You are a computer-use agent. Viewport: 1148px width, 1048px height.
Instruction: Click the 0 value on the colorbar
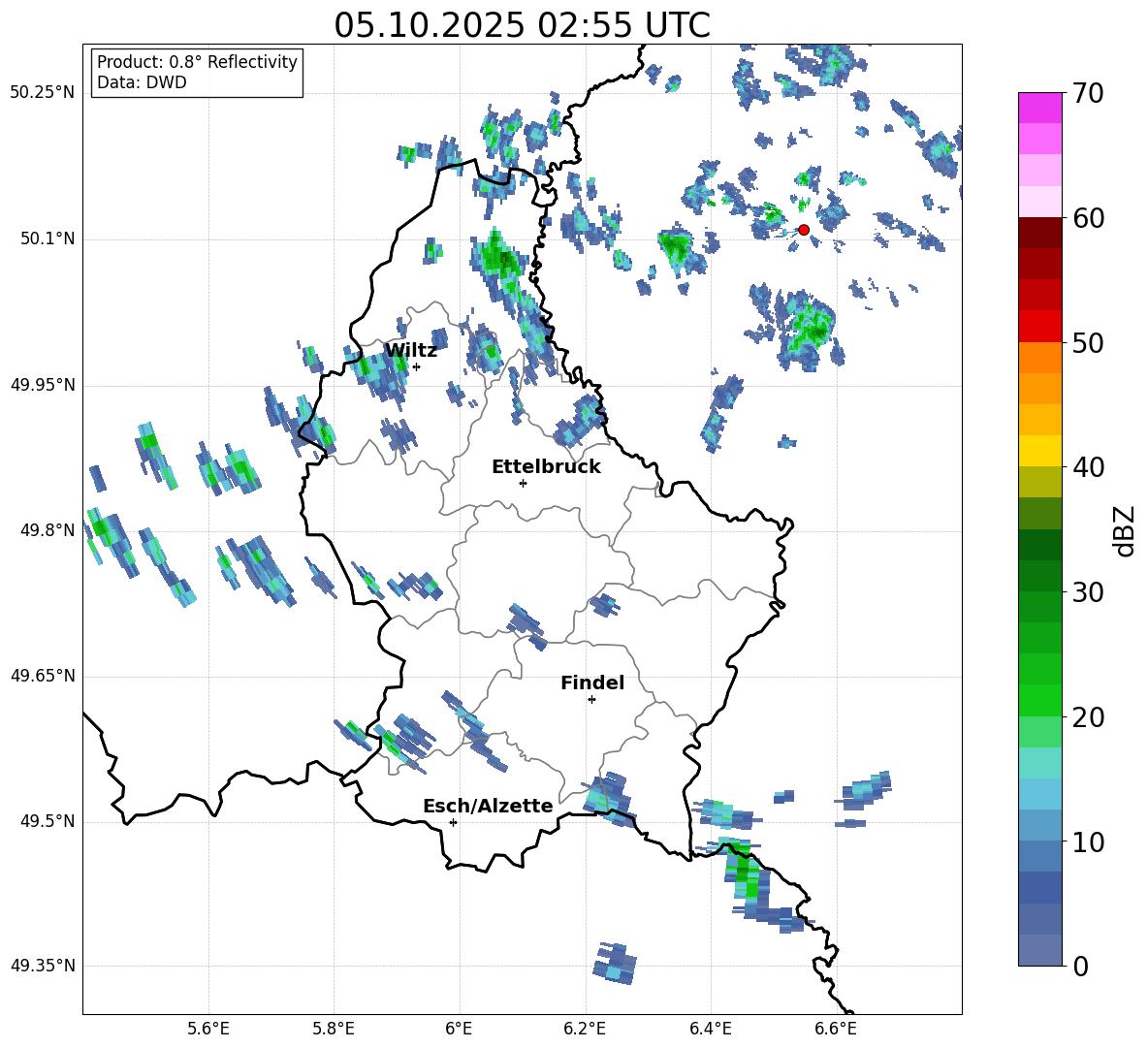coord(1080,966)
